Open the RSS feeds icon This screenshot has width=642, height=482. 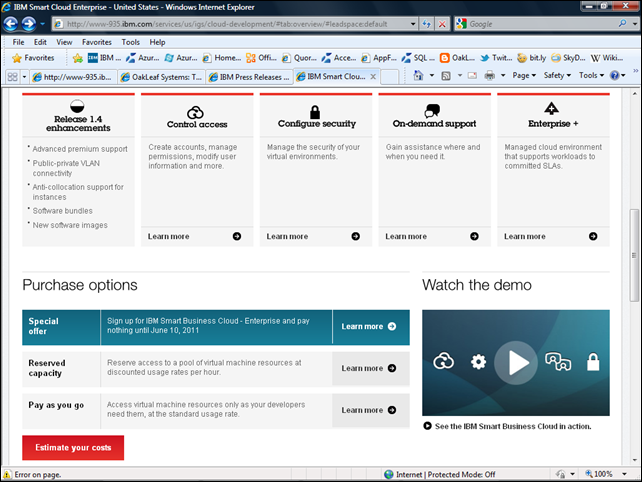tap(446, 75)
